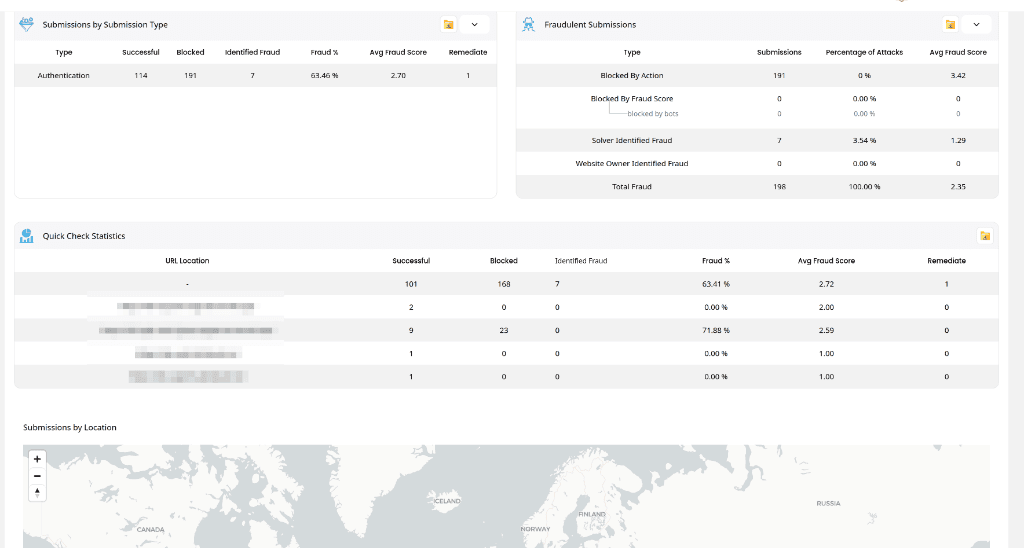
Task: Click the 101 successful value
Action: click(411, 284)
